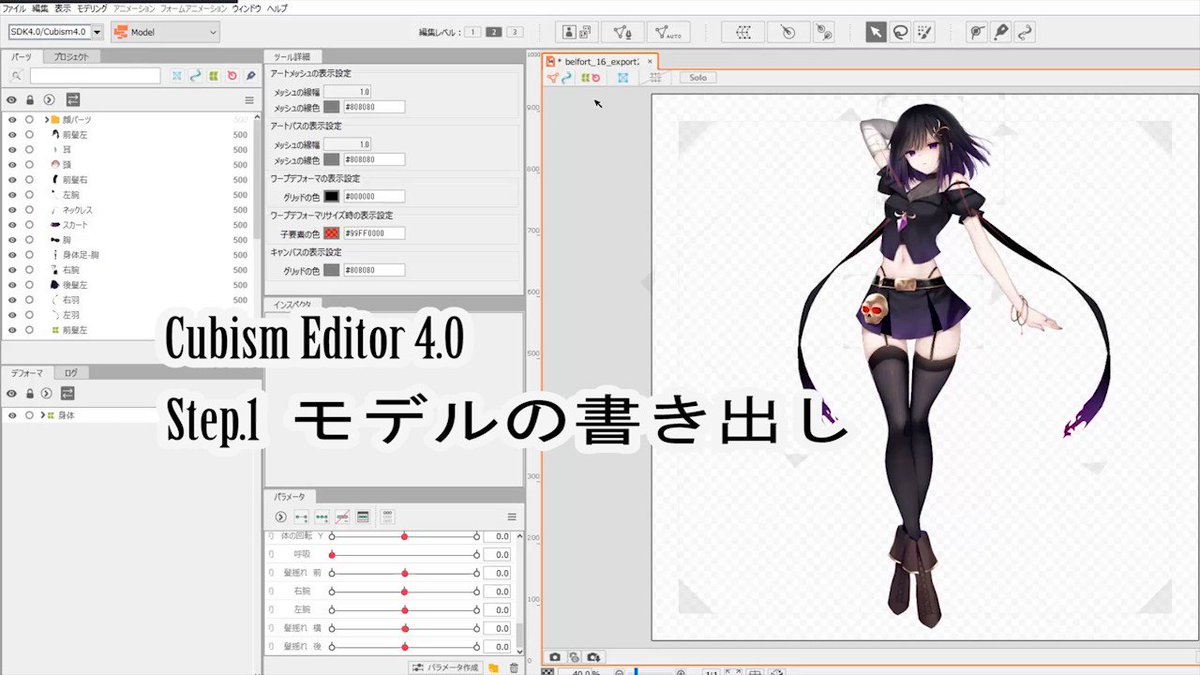Click the delete keys icon in Parameters
Screen dimensions: 1200x675
tap(342, 517)
